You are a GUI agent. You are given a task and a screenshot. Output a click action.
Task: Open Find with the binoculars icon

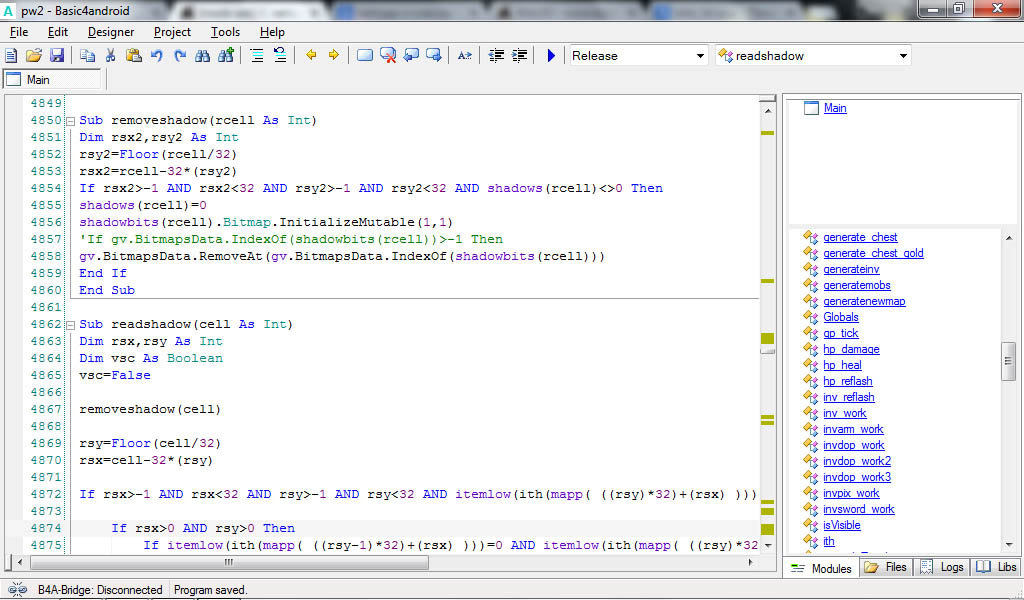point(202,56)
